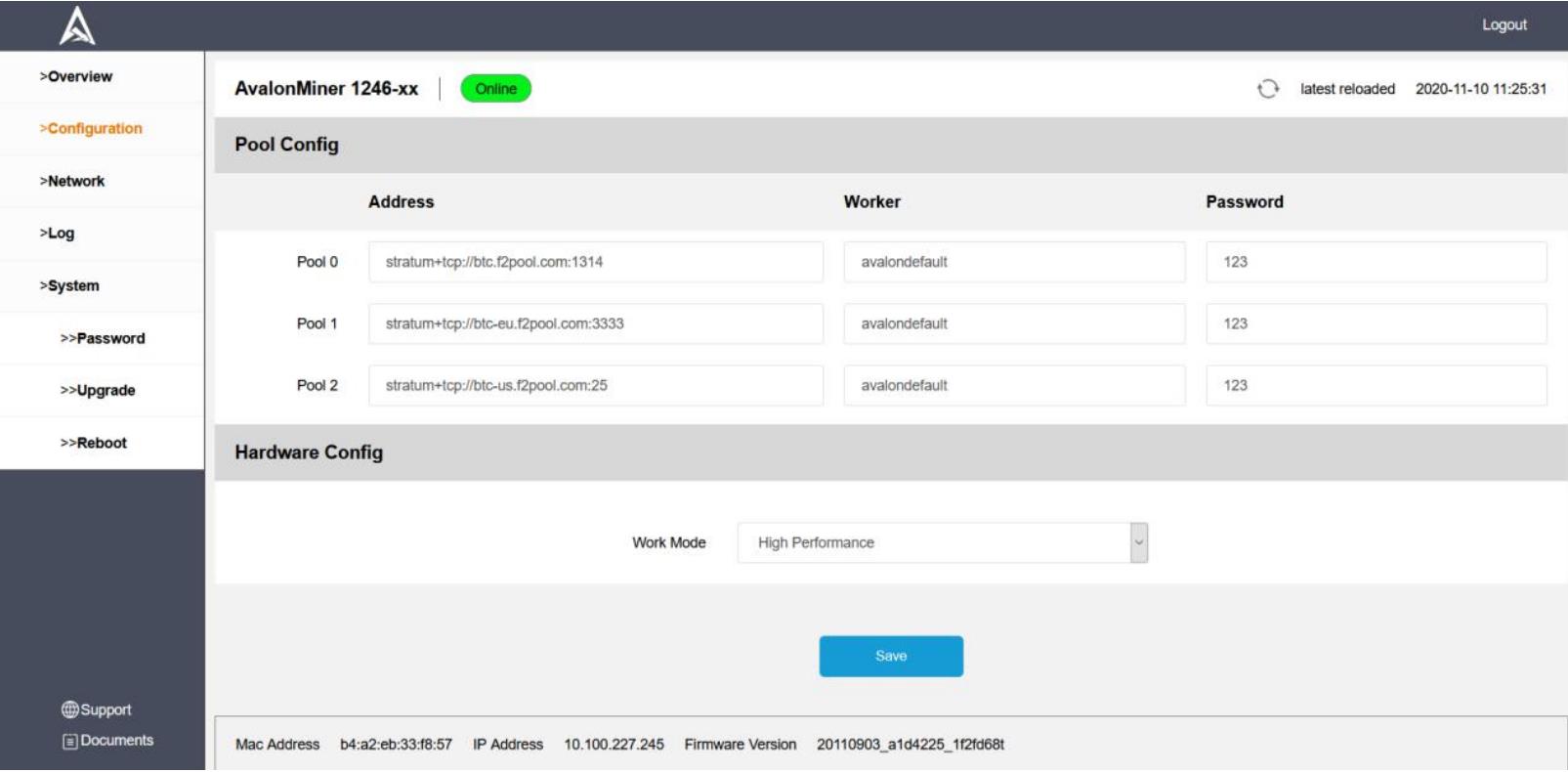Click the reload refresh icon
This screenshot has width=1568, height=772.
coord(1267,89)
